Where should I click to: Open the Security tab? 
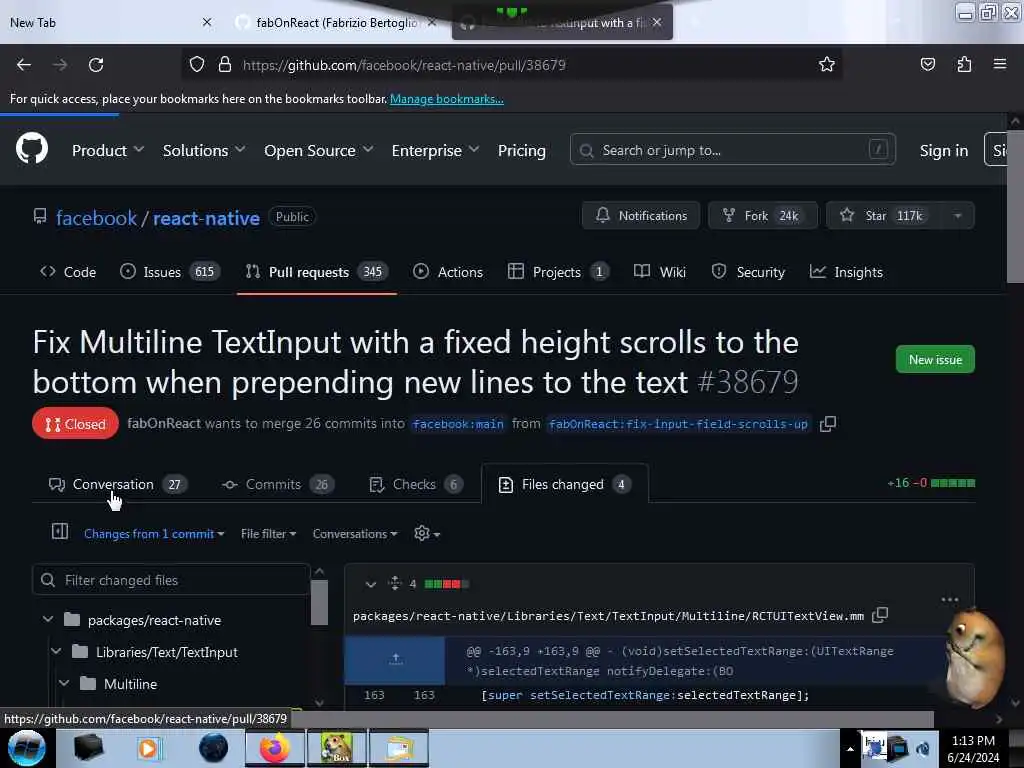point(748,272)
